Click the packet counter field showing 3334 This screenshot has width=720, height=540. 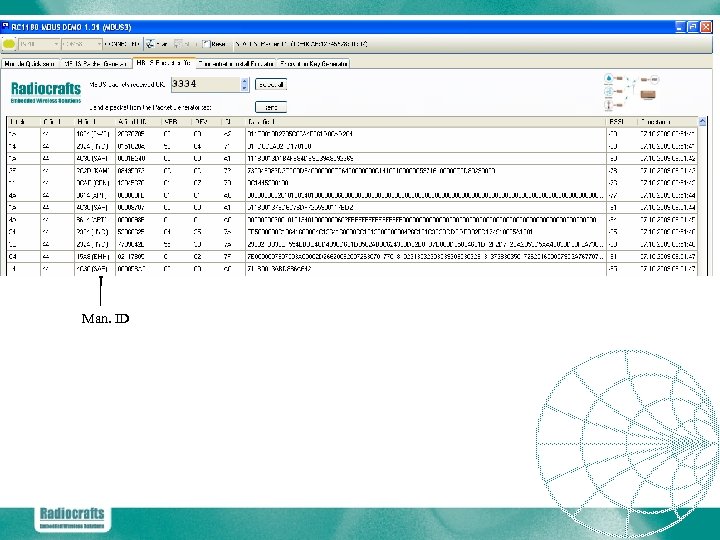click(x=206, y=84)
